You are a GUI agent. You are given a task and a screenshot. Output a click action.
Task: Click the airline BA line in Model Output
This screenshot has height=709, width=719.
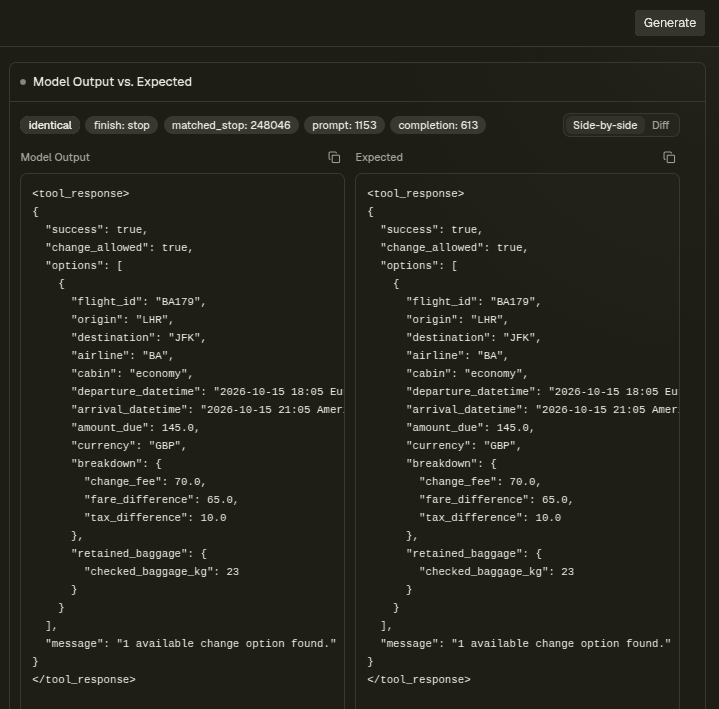pos(122,356)
